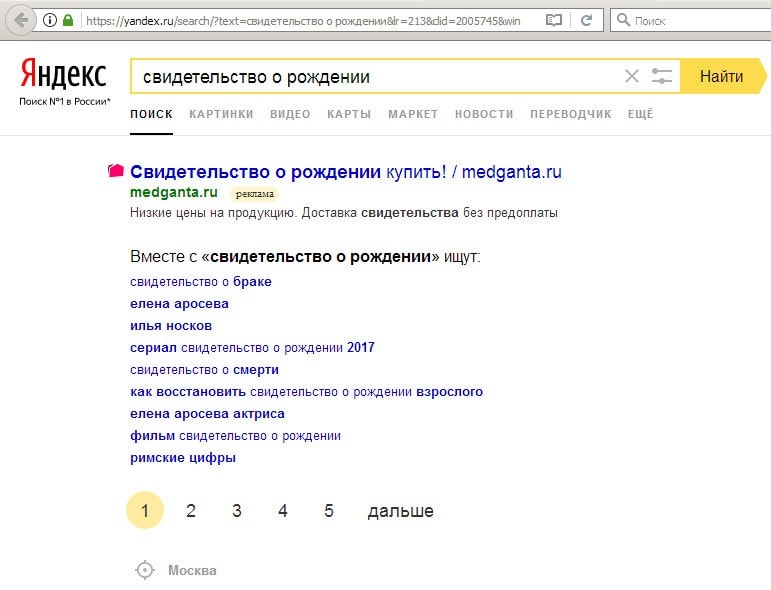Open suggestion елена аросева актриса
Image resolution: width=771 pixels, height=590 pixels.
coord(208,414)
